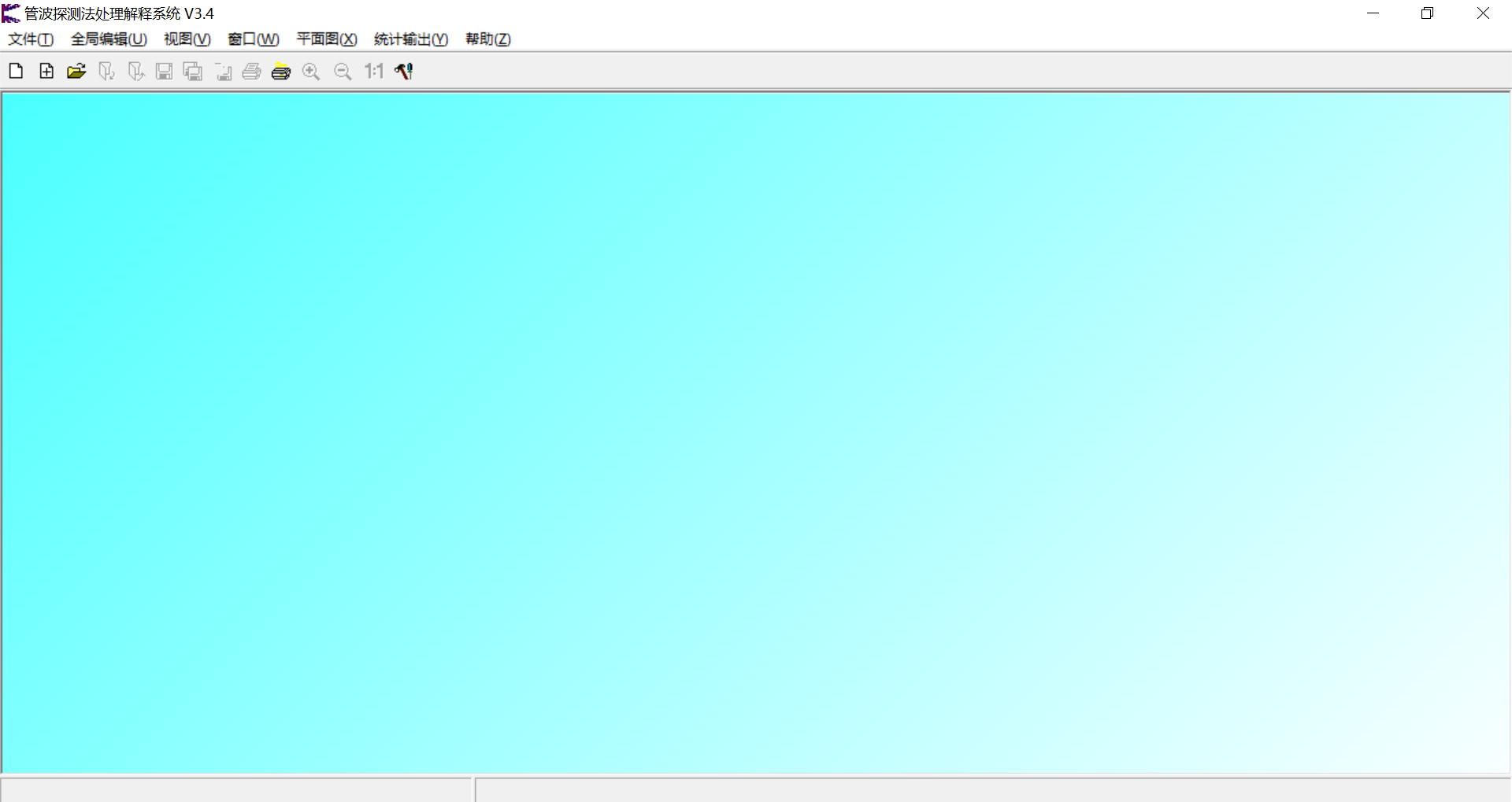1512x802 pixels.
Task: Minimize the application window
Action: pyautogui.click(x=1373, y=13)
